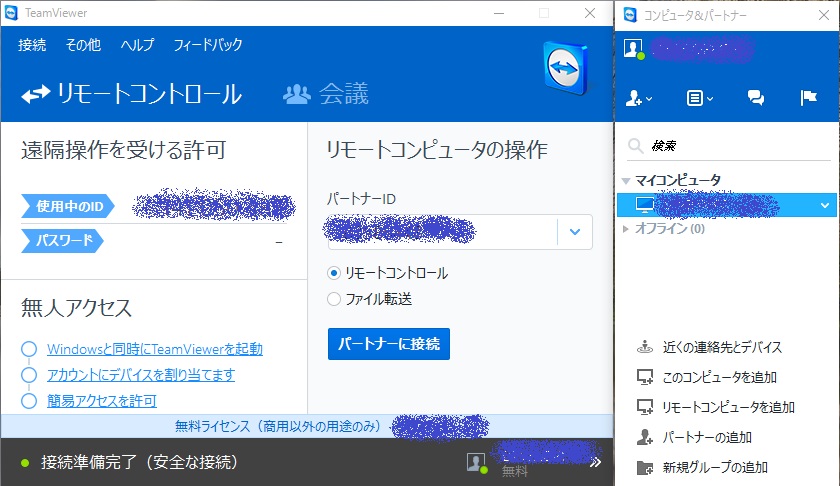
Task: Click the 使用中のID label tag
Action: click(x=68, y=206)
